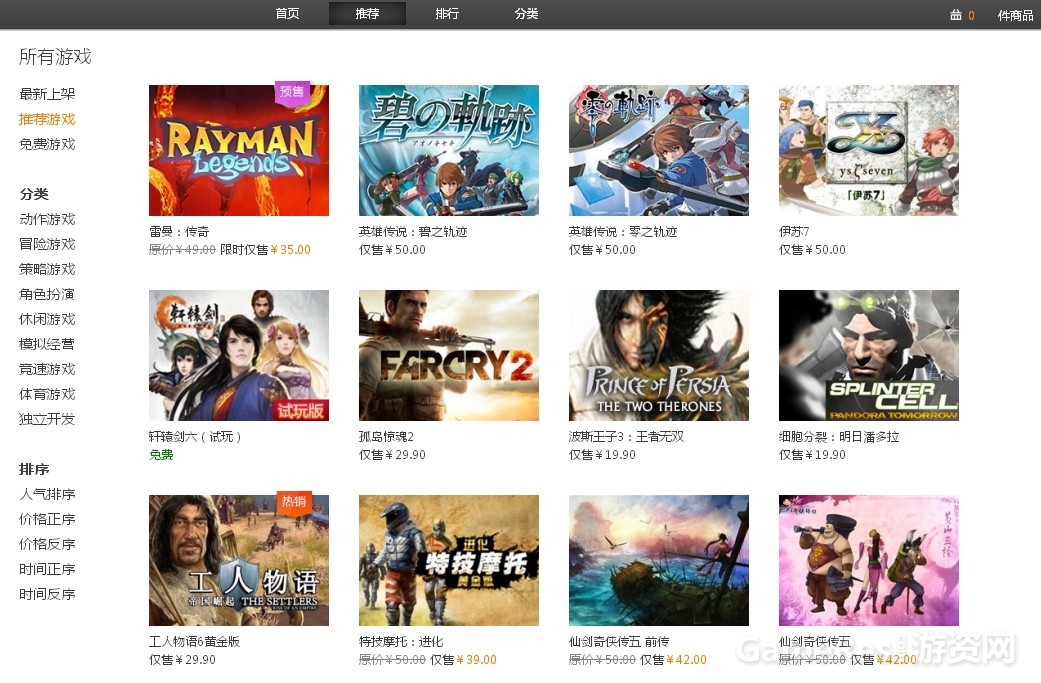1041x683 pixels.
Task: Click the 孤岛惊魂2 title
Action: point(386,437)
